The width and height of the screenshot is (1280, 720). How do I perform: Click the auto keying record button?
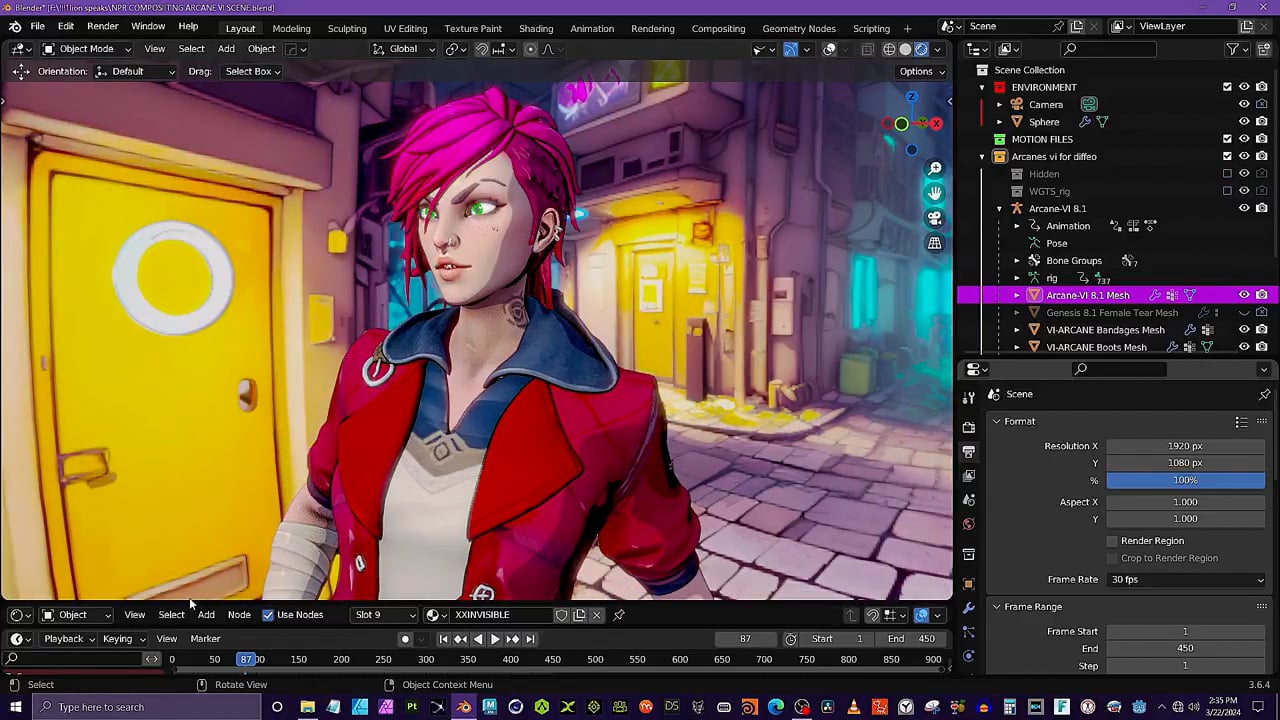tap(405, 639)
